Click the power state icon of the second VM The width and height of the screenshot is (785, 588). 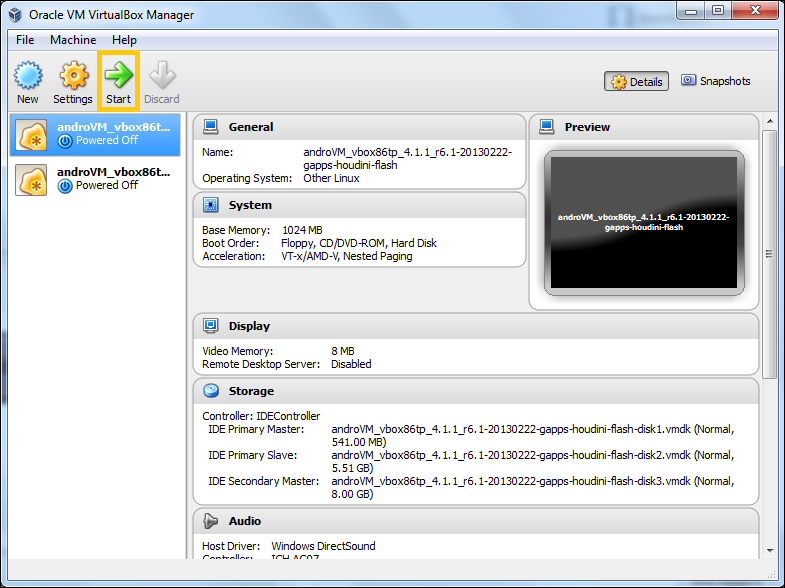coord(65,186)
